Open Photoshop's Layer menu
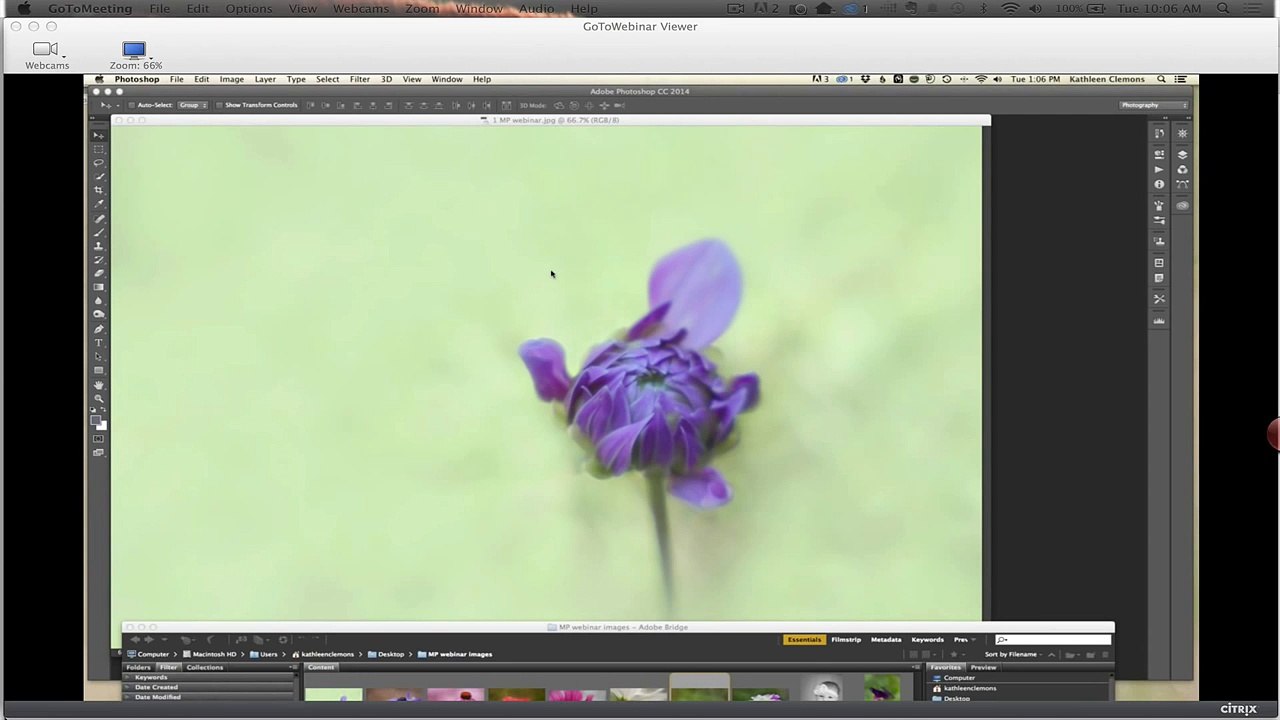Screen dimensions: 1280x720 point(265,79)
